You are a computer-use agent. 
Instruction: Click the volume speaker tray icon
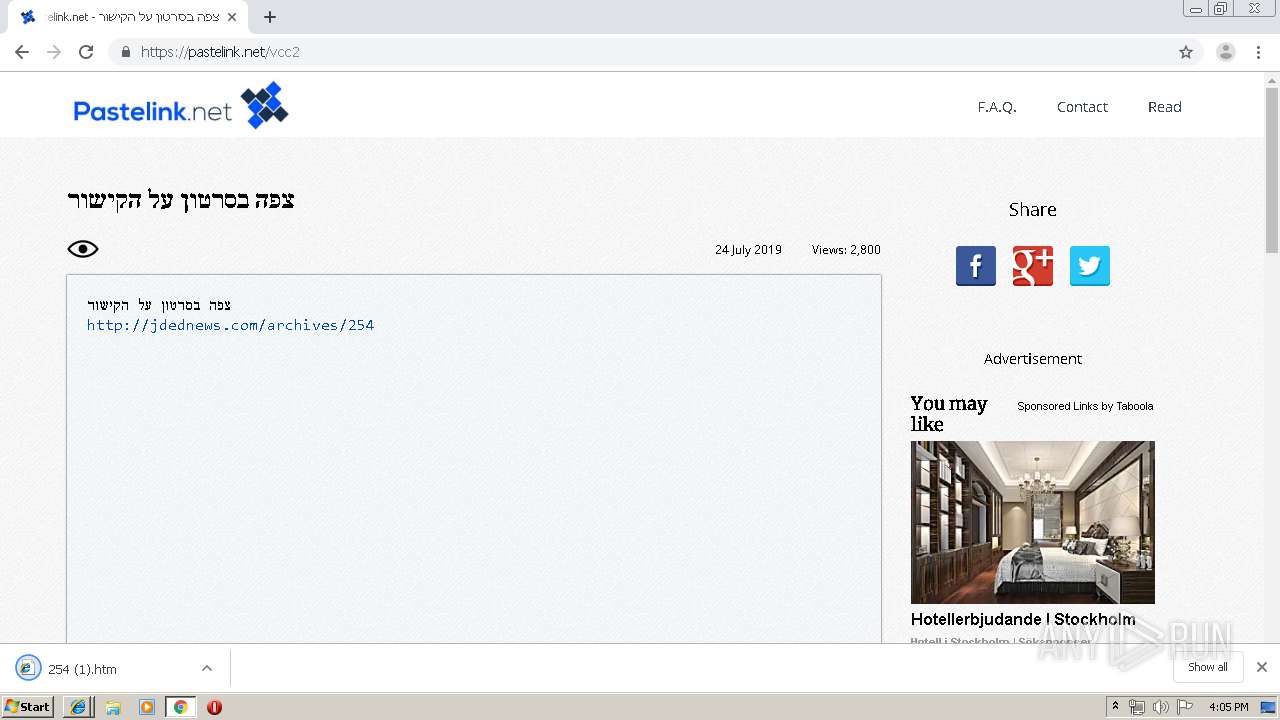(x=1160, y=707)
